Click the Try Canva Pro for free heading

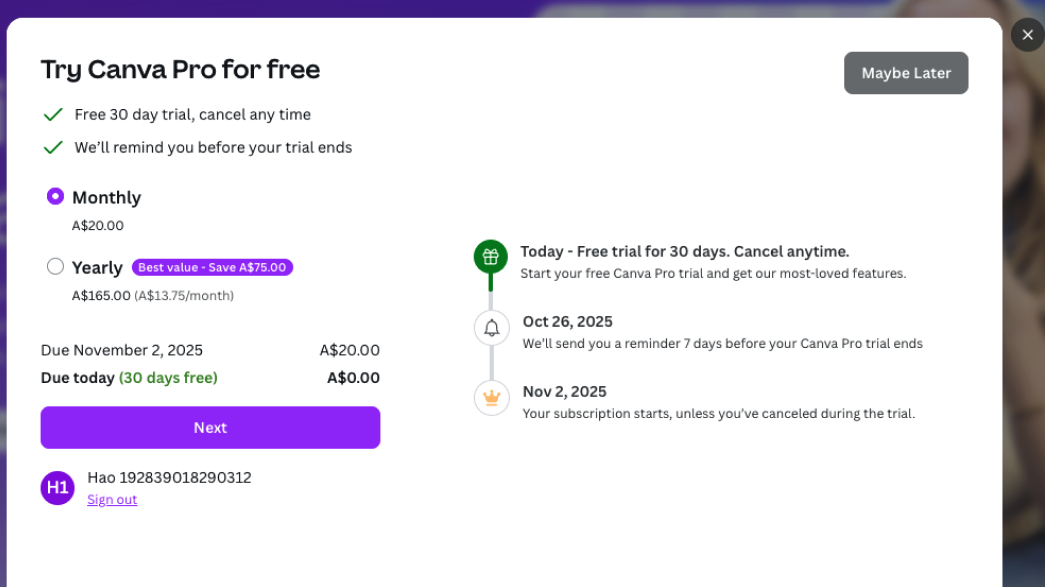(x=180, y=69)
